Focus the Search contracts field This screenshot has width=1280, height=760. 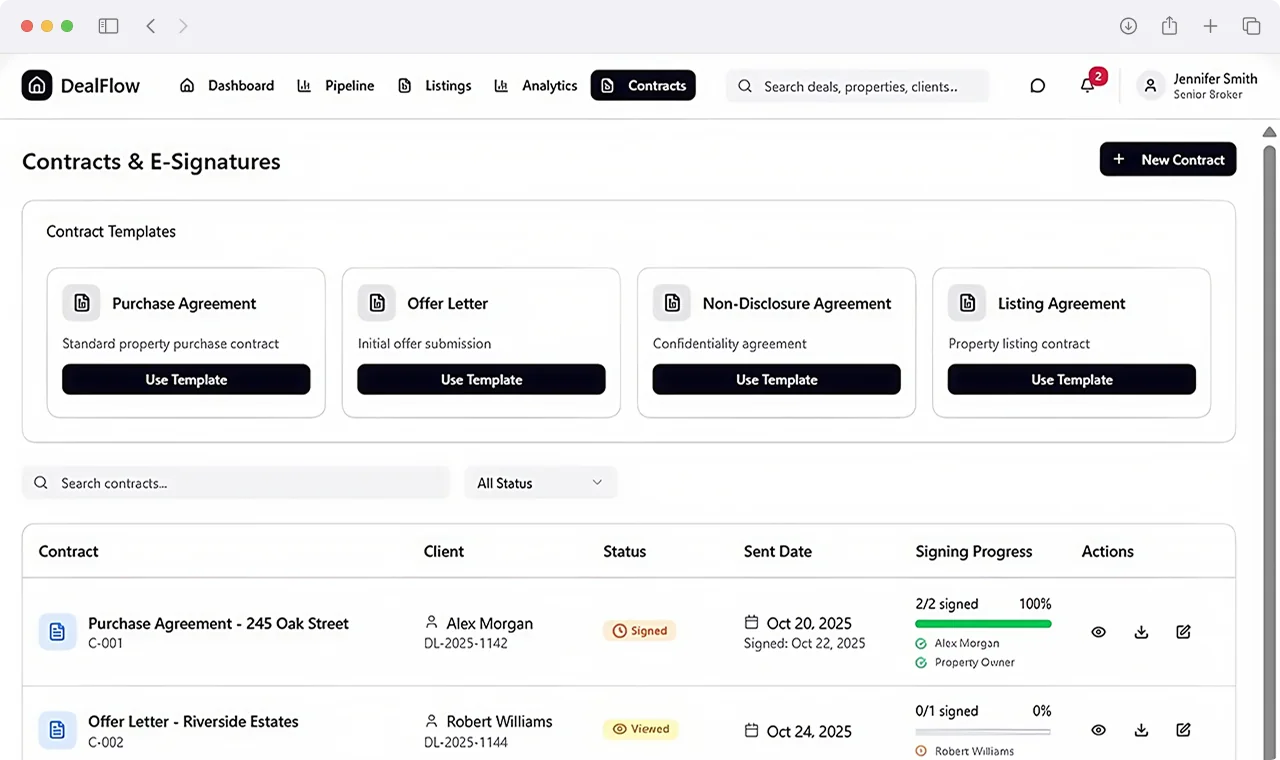tap(236, 483)
